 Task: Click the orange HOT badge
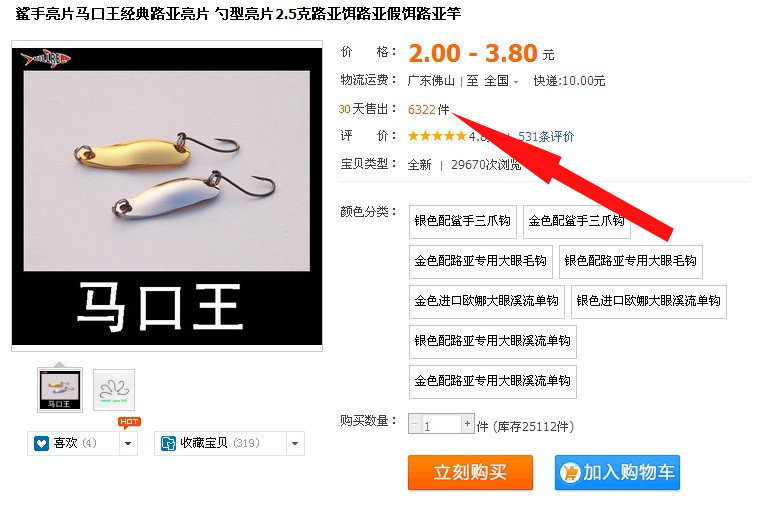click(x=129, y=422)
